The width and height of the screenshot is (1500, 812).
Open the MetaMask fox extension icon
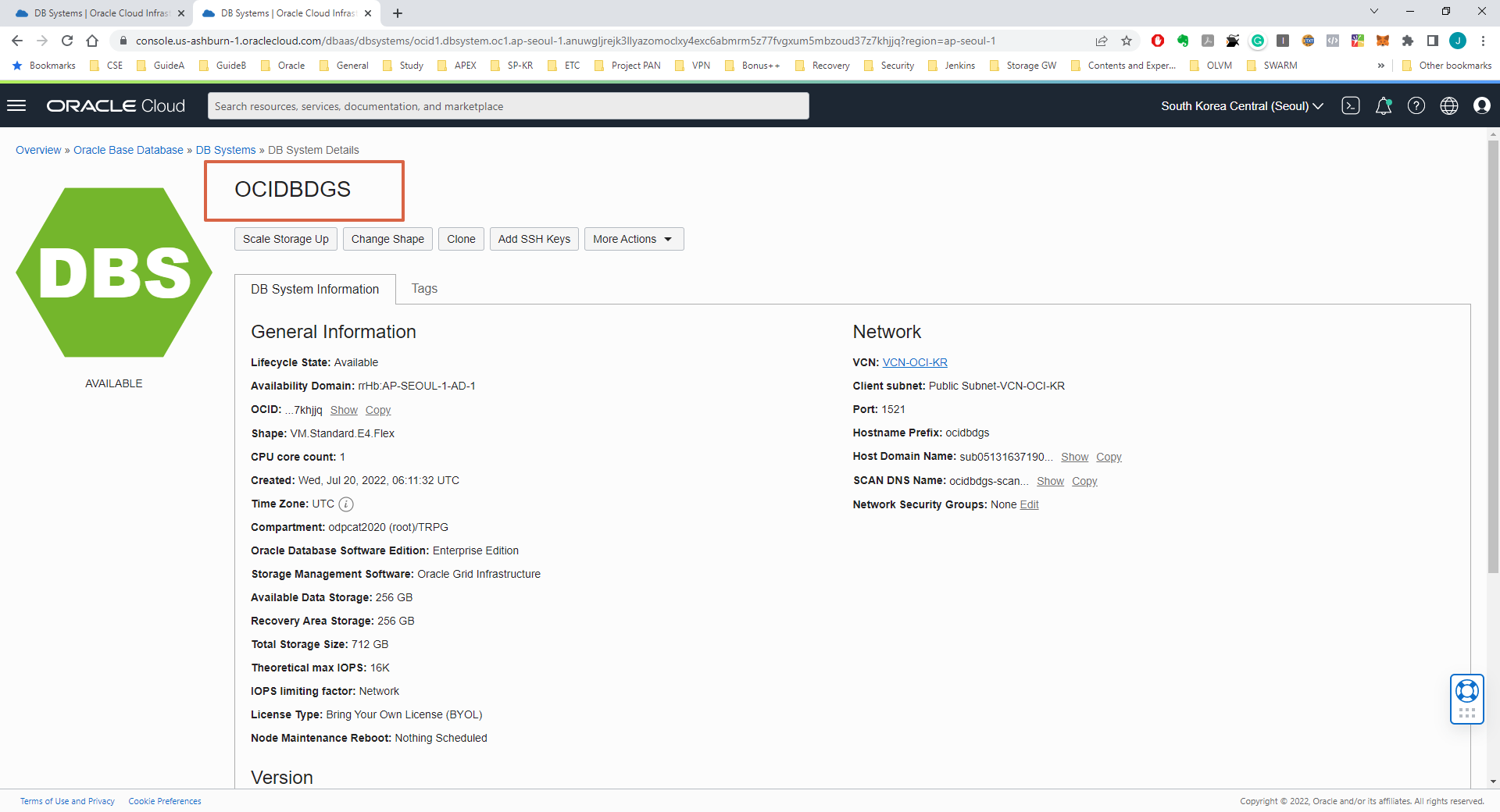pos(1383,41)
